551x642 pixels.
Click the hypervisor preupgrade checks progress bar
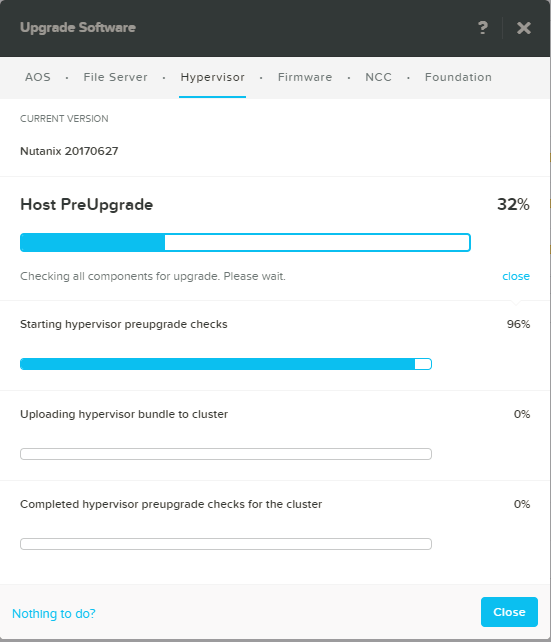point(226,364)
